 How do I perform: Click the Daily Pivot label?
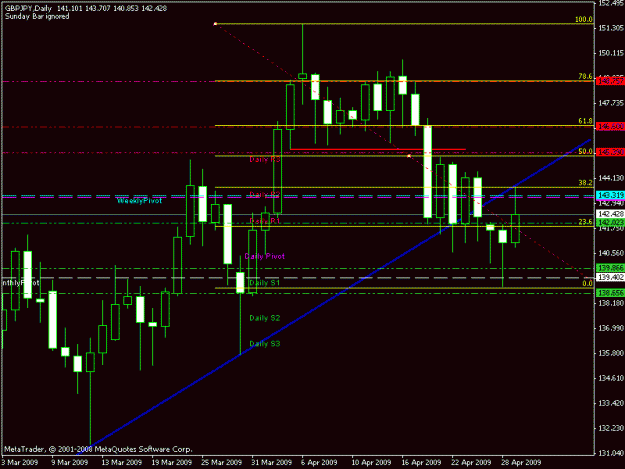[265, 256]
